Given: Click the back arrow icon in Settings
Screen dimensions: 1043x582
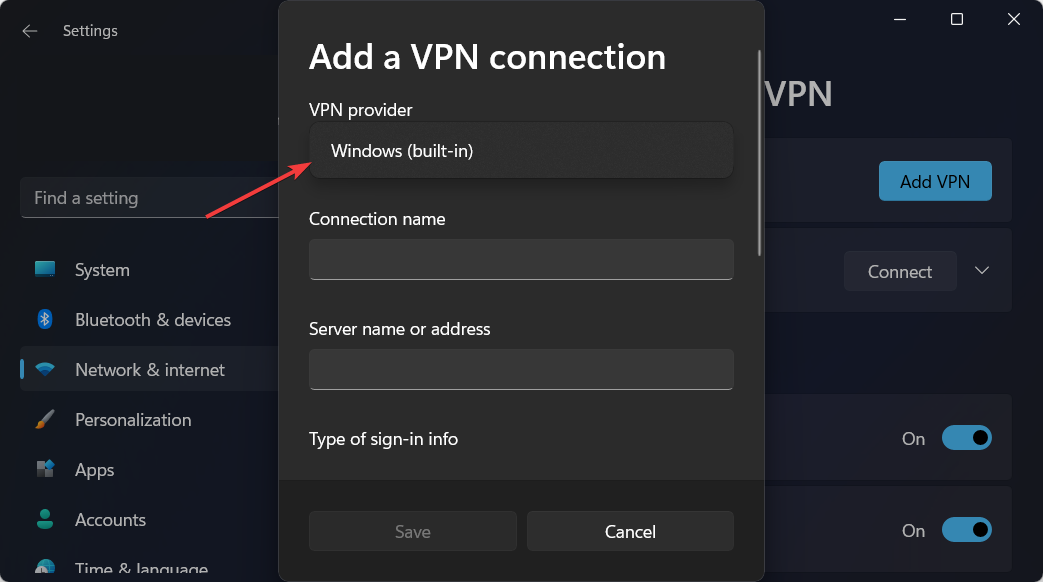Looking at the screenshot, I should point(30,31).
